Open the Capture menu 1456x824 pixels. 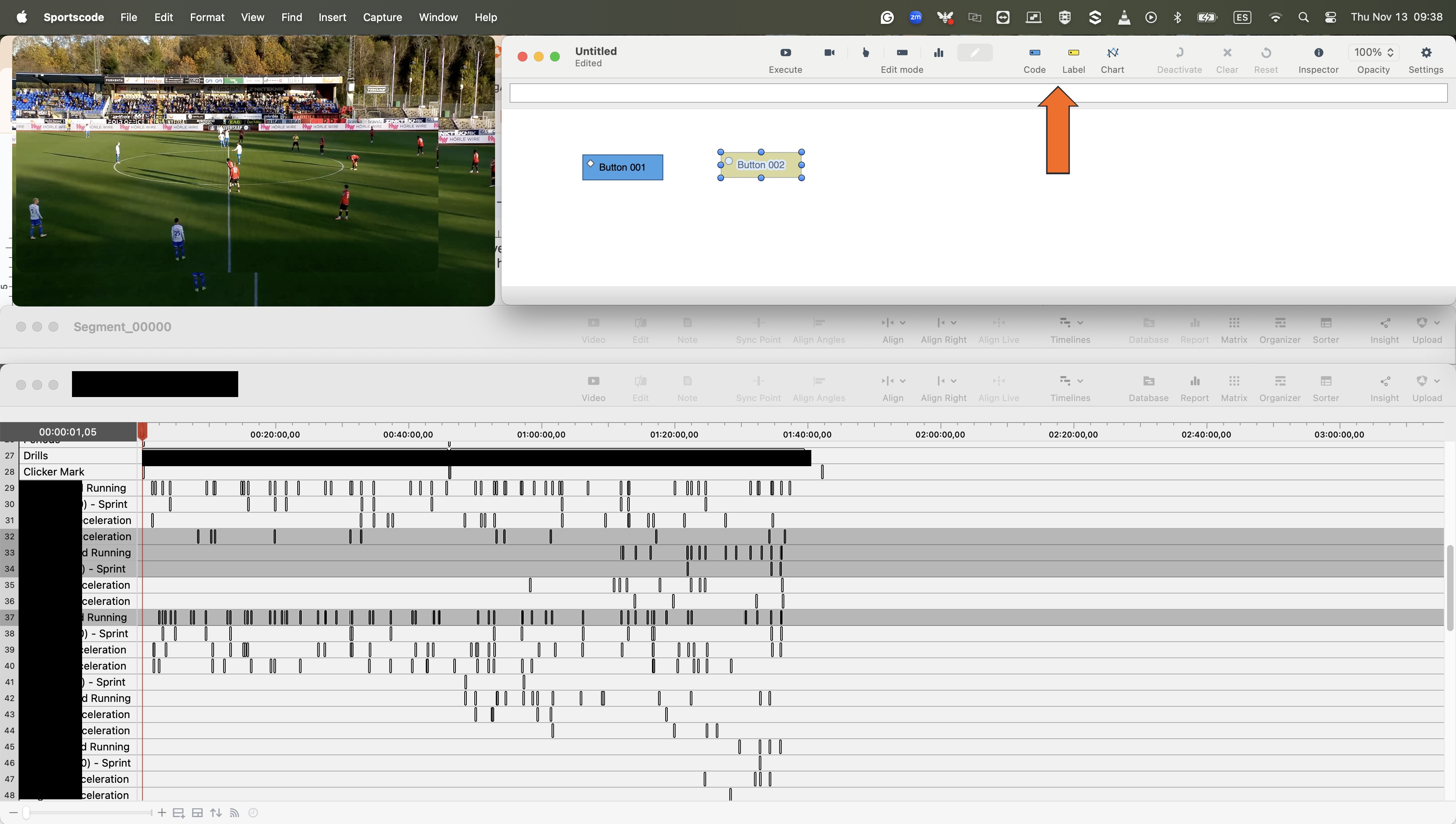382,17
